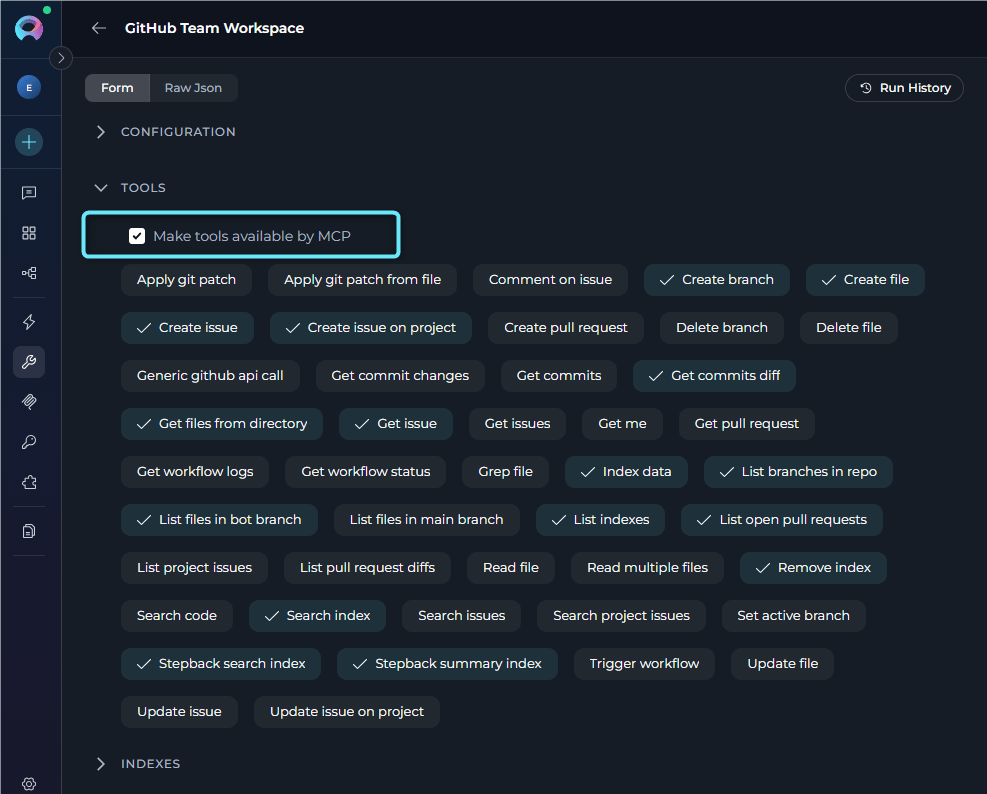The width and height of the screenshot is (987, 794).
Task: Enable the Comment on issue tool
Action: [x=550, y=280]
